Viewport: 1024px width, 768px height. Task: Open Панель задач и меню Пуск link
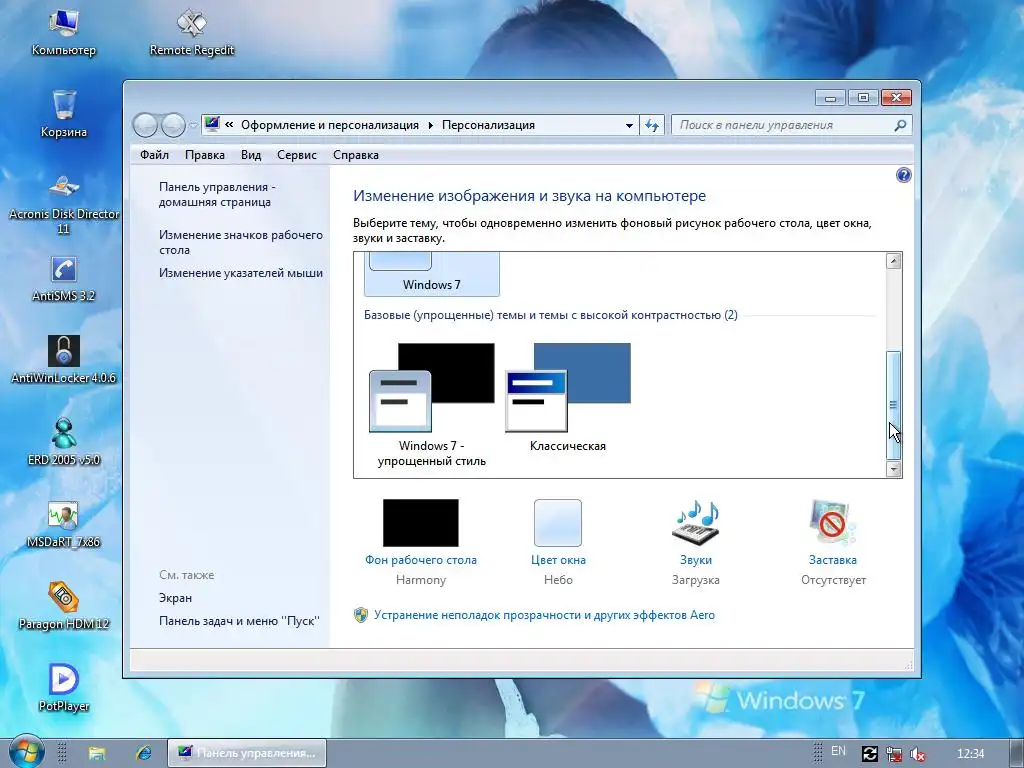point(239,620)
